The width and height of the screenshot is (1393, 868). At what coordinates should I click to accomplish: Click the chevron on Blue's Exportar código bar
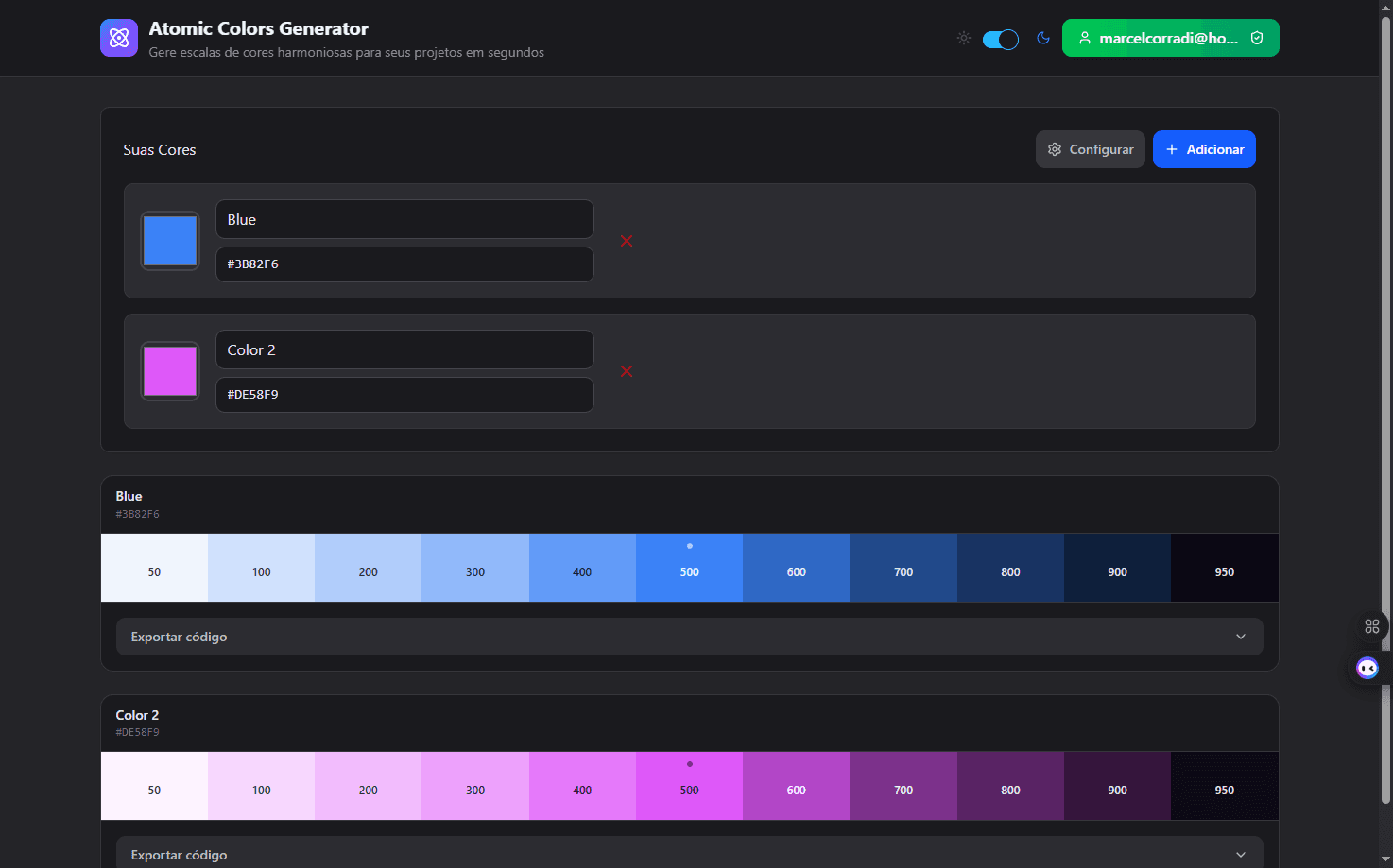(1241, 637)
